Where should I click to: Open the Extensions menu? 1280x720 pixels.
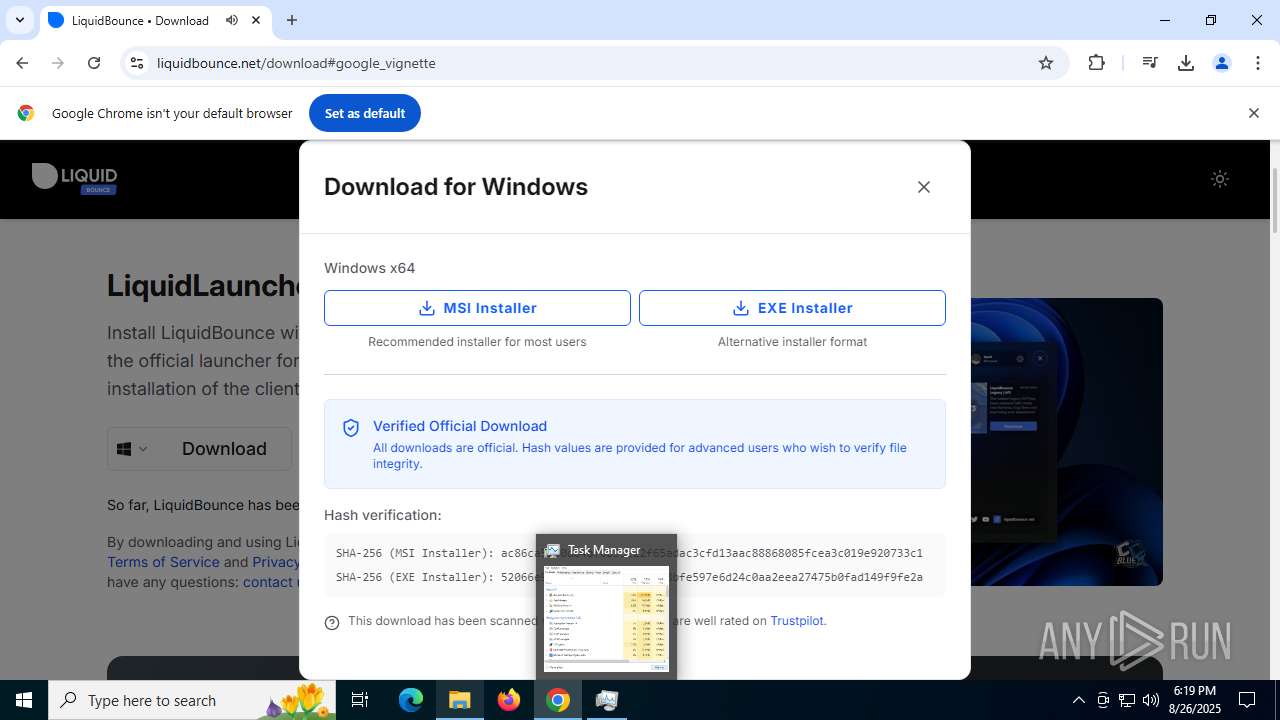click(1097, 63)
